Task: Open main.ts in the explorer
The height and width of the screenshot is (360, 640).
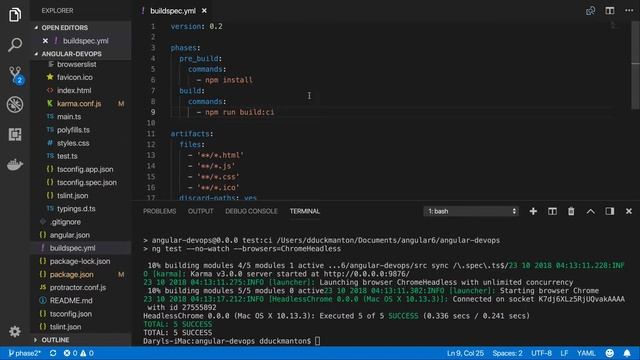Action: pos(69,117)
